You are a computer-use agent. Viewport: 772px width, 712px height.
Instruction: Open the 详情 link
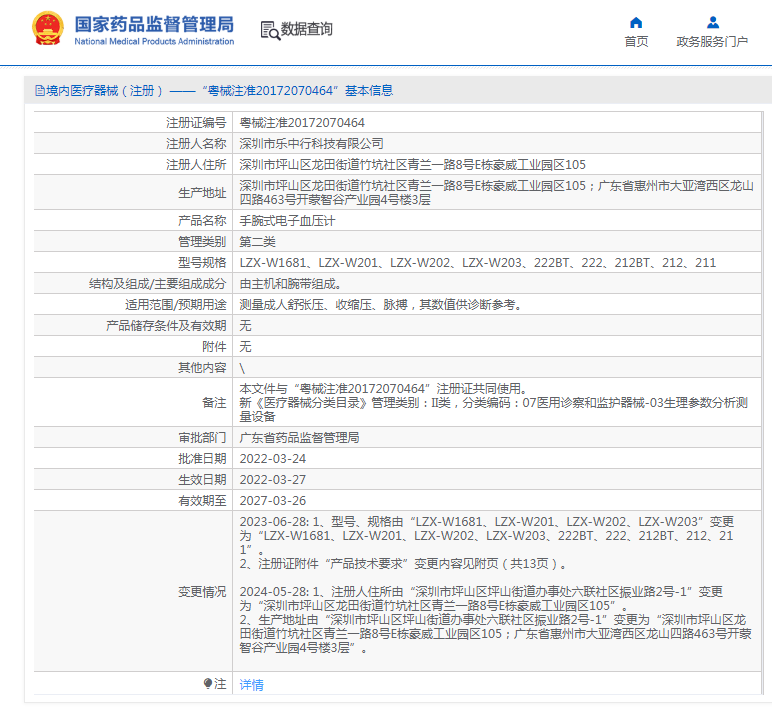tap(251, 684)
